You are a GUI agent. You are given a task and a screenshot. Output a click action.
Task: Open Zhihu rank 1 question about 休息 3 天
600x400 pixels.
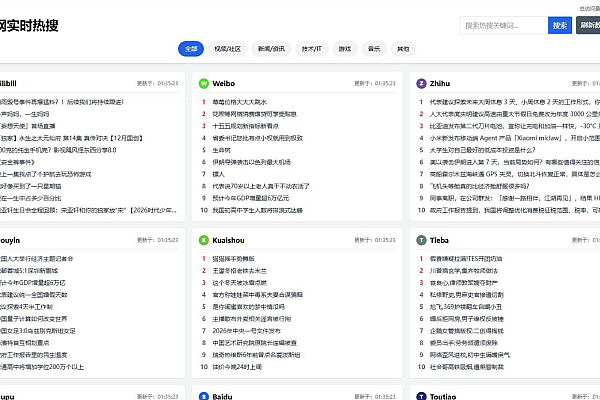pos(515,102)
